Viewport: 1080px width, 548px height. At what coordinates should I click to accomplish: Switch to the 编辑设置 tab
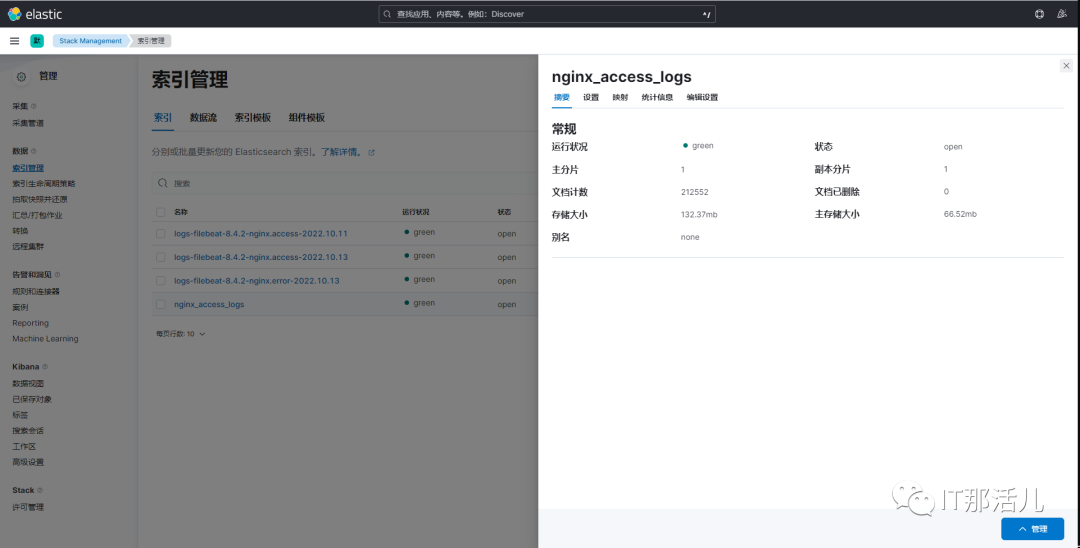click(x=702, y=97)
